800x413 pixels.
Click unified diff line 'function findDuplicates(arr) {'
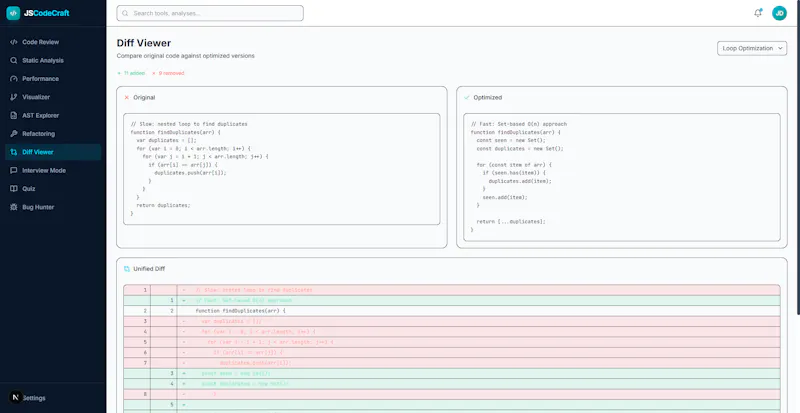(x=240, y=311)
